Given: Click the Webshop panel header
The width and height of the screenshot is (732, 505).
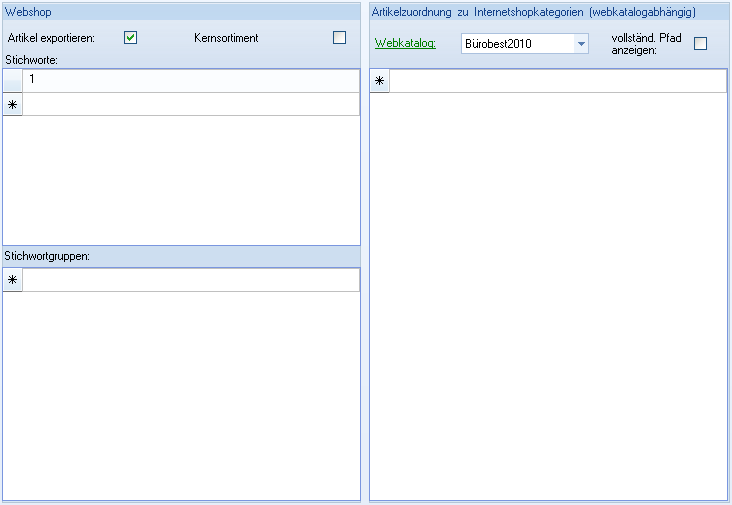Looking at the screenshot, I should pos(28,12).
